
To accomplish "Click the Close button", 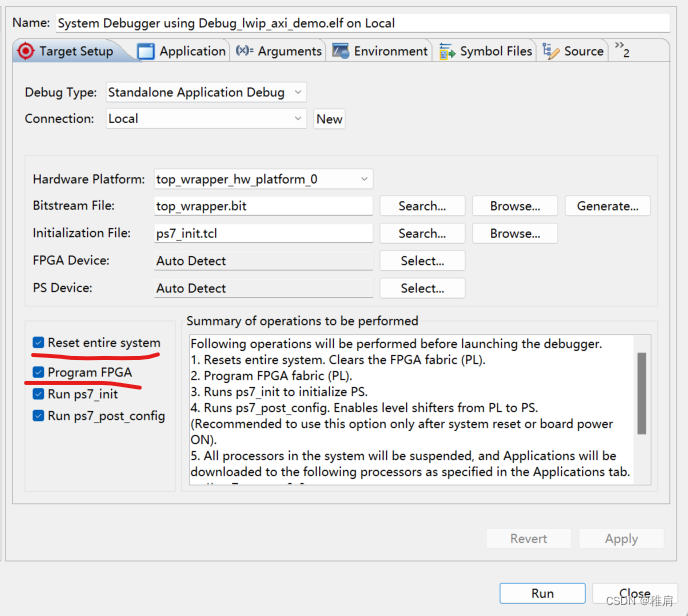I will click(634, 593).
